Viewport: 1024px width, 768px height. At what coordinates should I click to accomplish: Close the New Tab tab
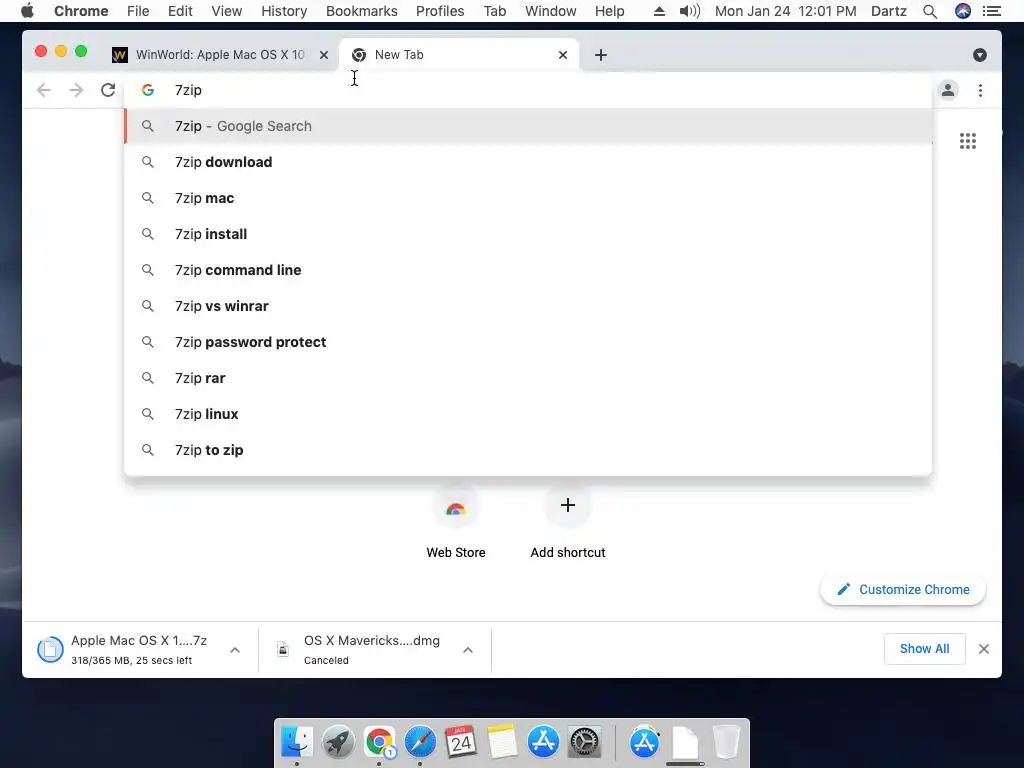(563, 55)
